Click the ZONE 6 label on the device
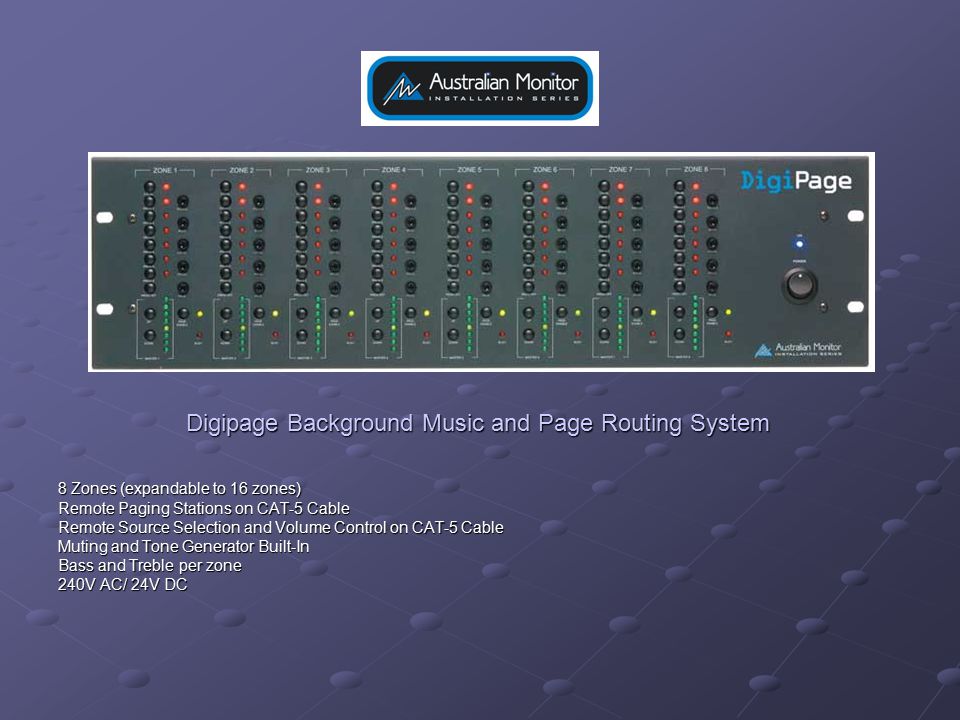960x720 pixels. click(x=545, y=170)
